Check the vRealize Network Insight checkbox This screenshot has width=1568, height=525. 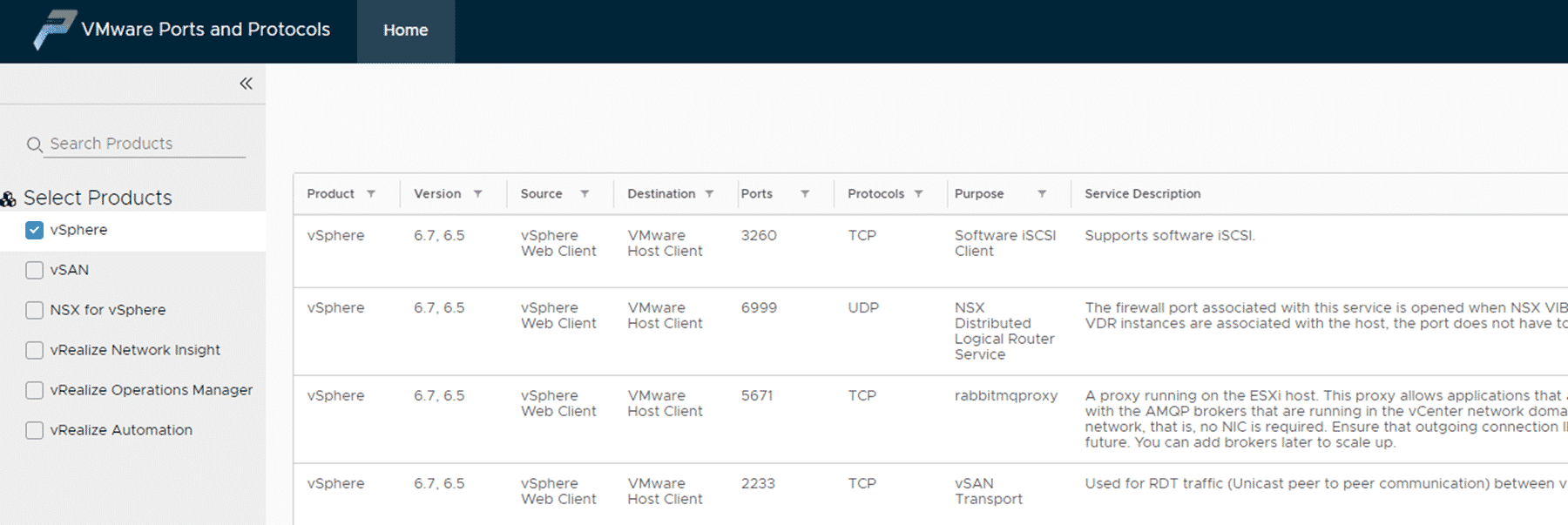pos(34,350)
